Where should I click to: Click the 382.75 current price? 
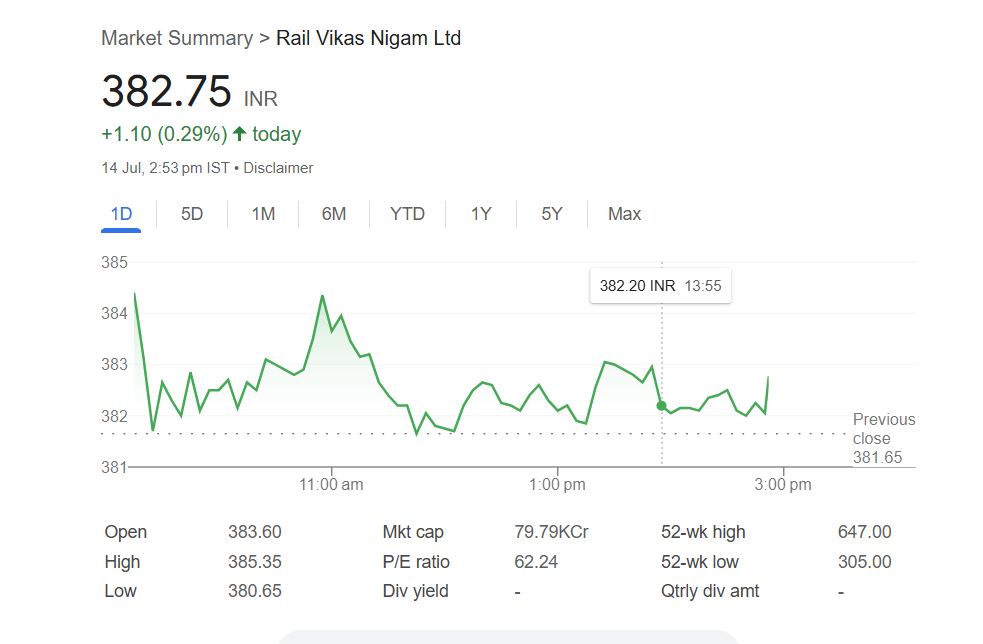pos(166,91)
